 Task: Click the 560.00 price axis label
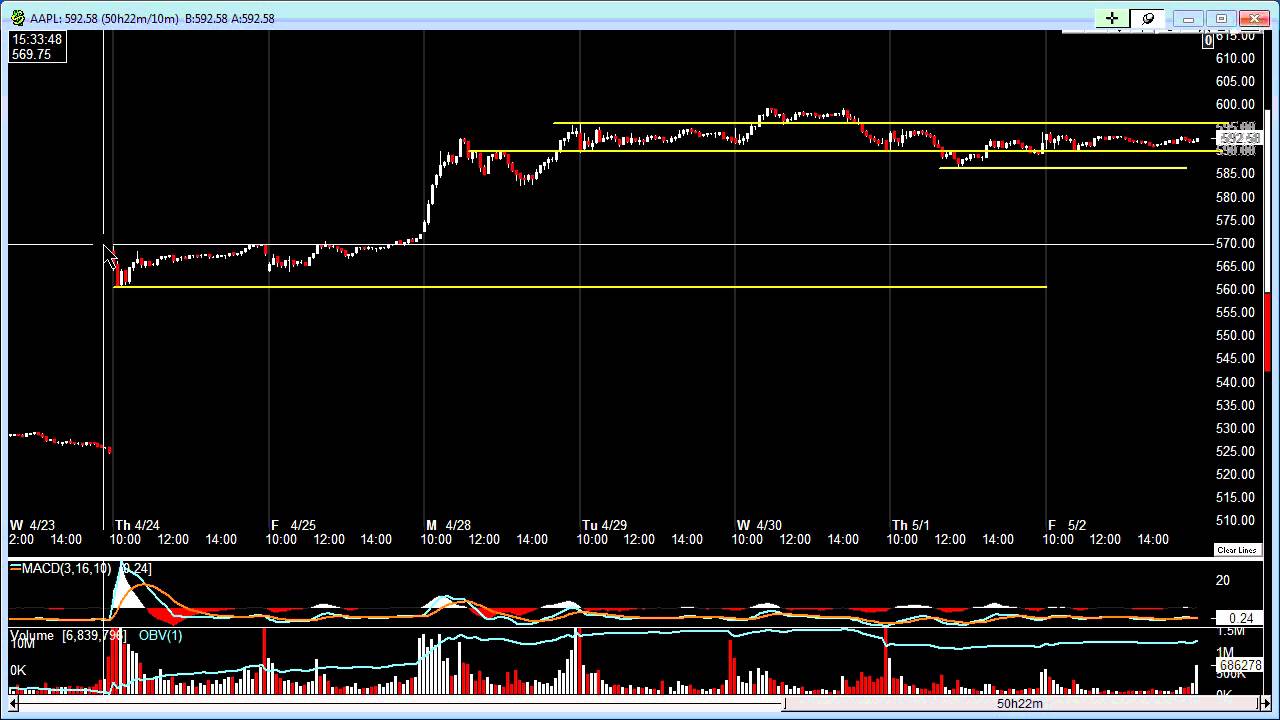click(x=1235, y=289)
